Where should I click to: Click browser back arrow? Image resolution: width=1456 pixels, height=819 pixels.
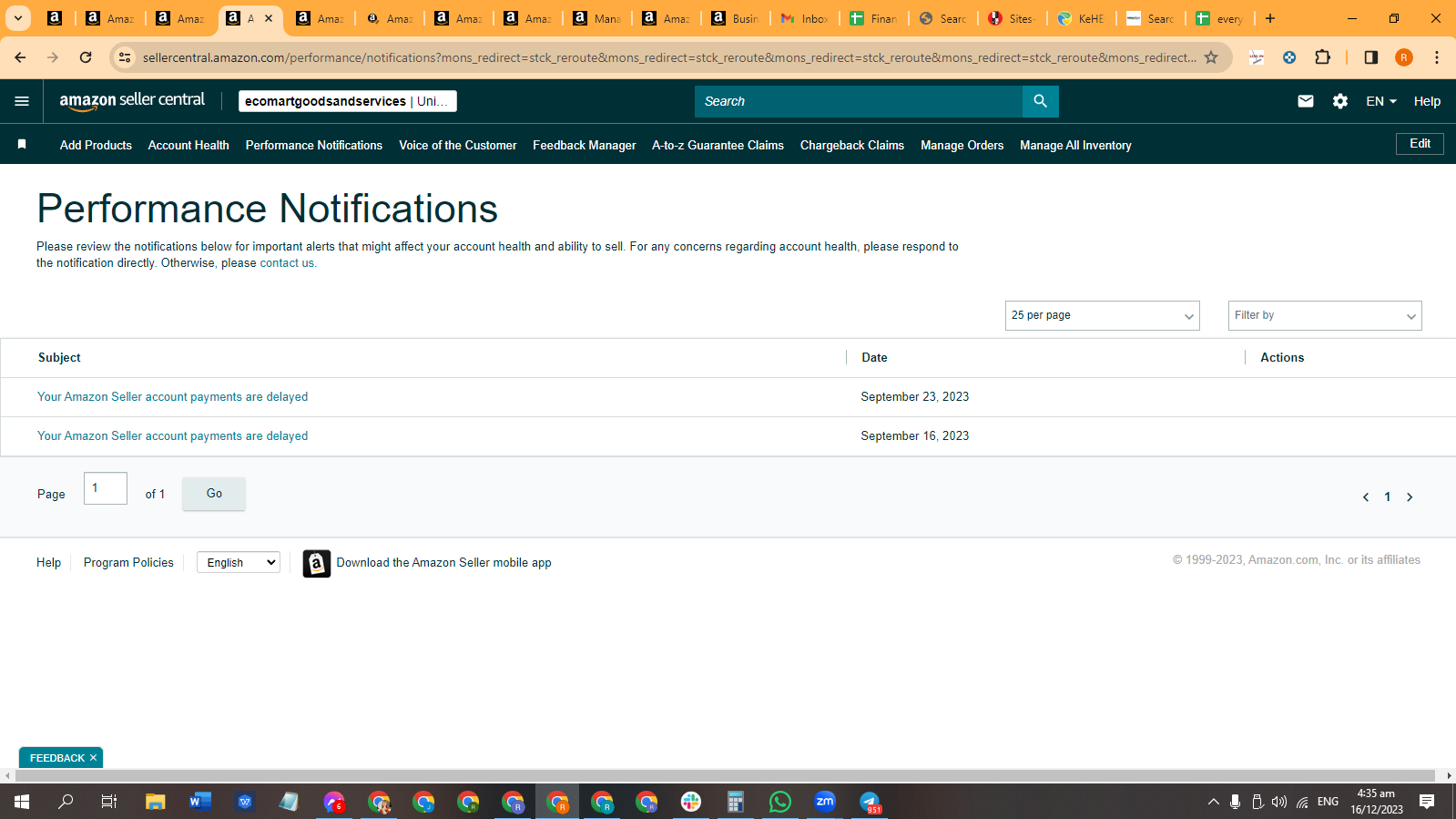point(20,57)
